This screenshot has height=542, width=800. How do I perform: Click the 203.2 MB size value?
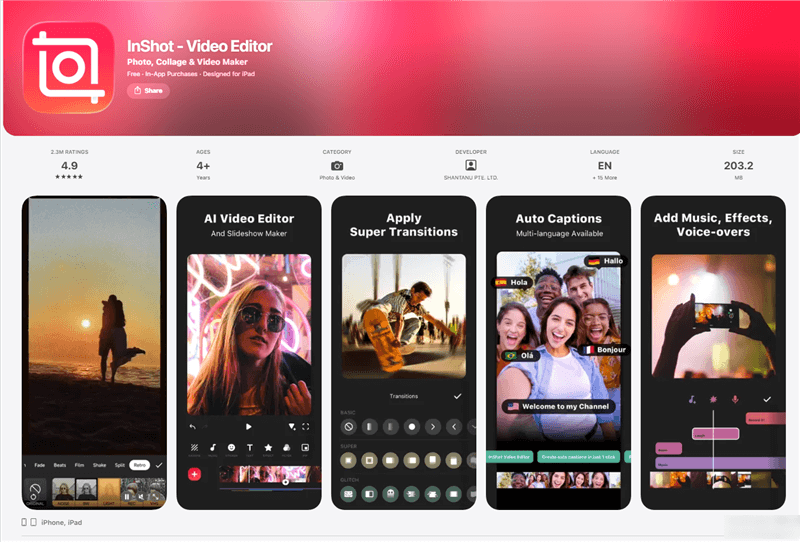pos(738,166)
